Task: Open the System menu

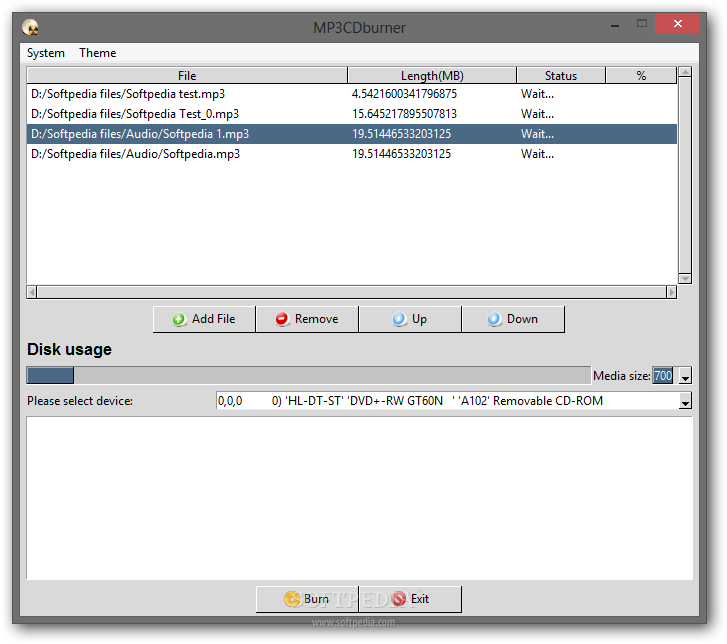Action: (x=45, y=53)
